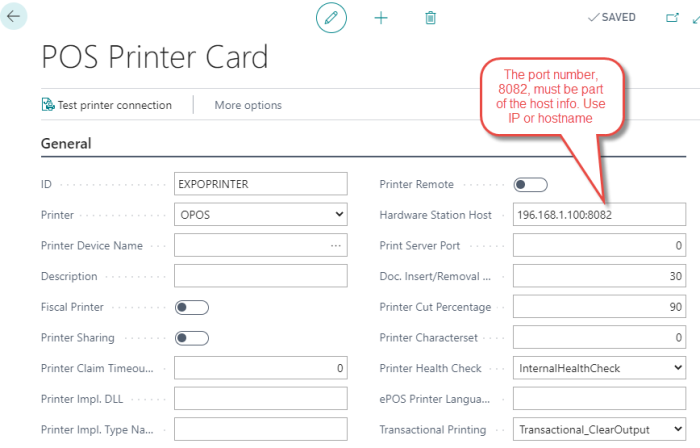
Task: Toggle the Fiscal Printer switch
Action: (x=192, y=307)
